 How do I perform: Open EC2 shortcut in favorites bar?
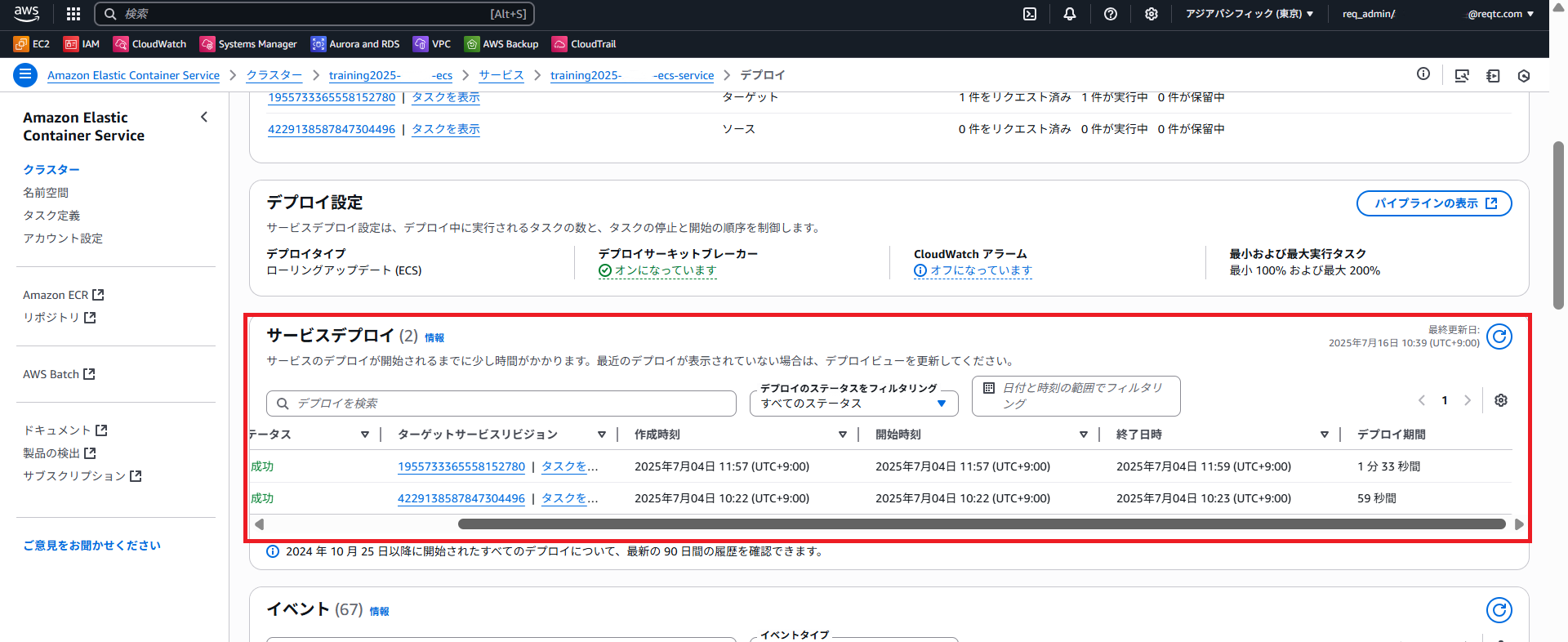click(x=32, y=44)
